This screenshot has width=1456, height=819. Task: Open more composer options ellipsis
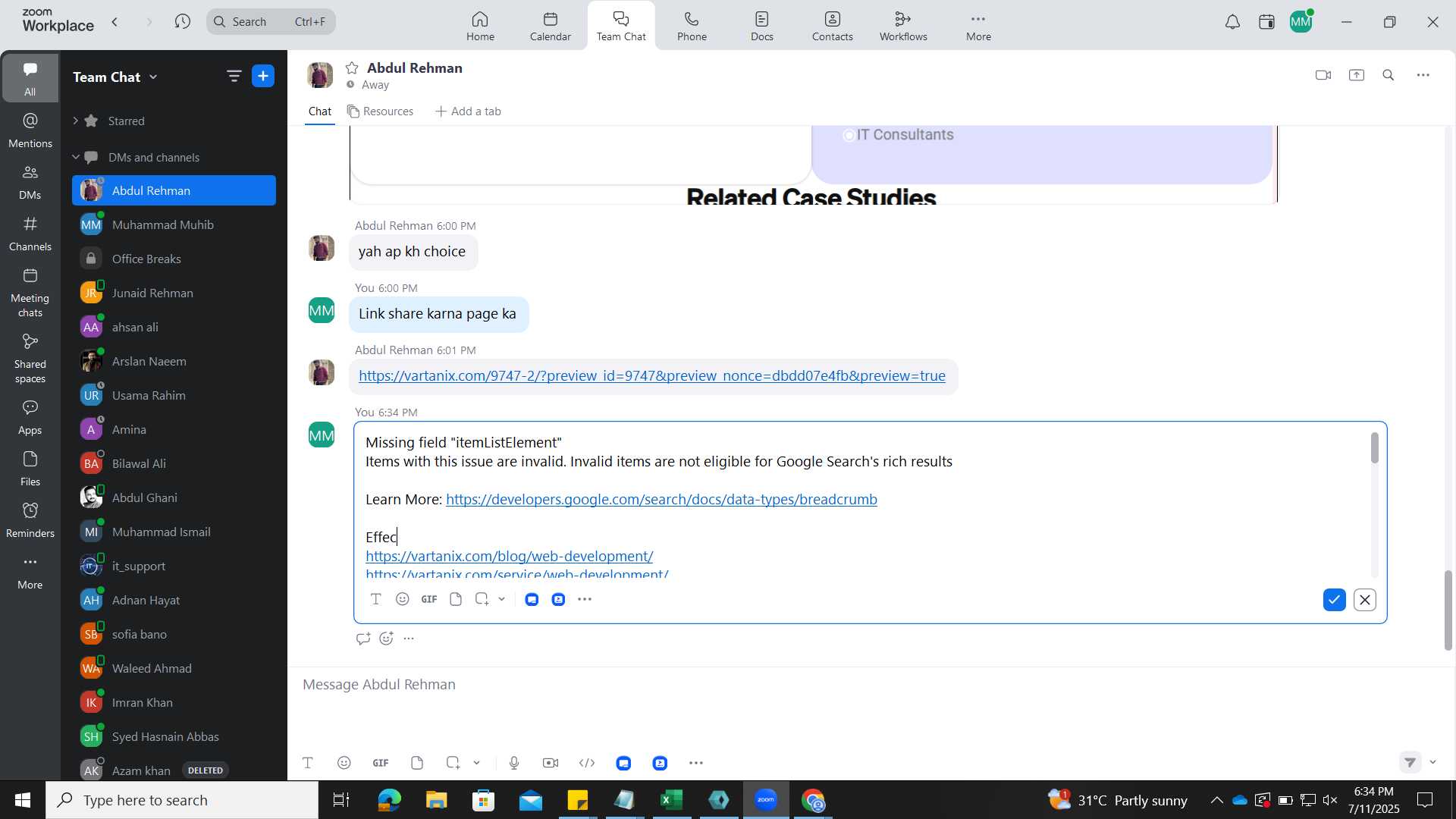pos(696,763)
